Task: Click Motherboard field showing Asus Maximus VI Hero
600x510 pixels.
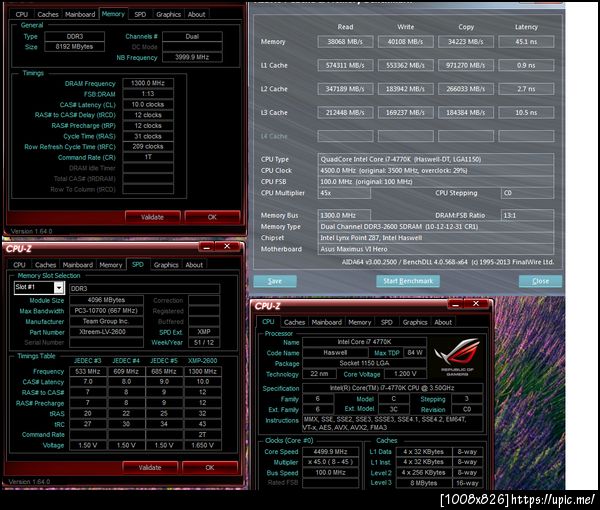Action: pyautogui.click(x=435, y=249)
